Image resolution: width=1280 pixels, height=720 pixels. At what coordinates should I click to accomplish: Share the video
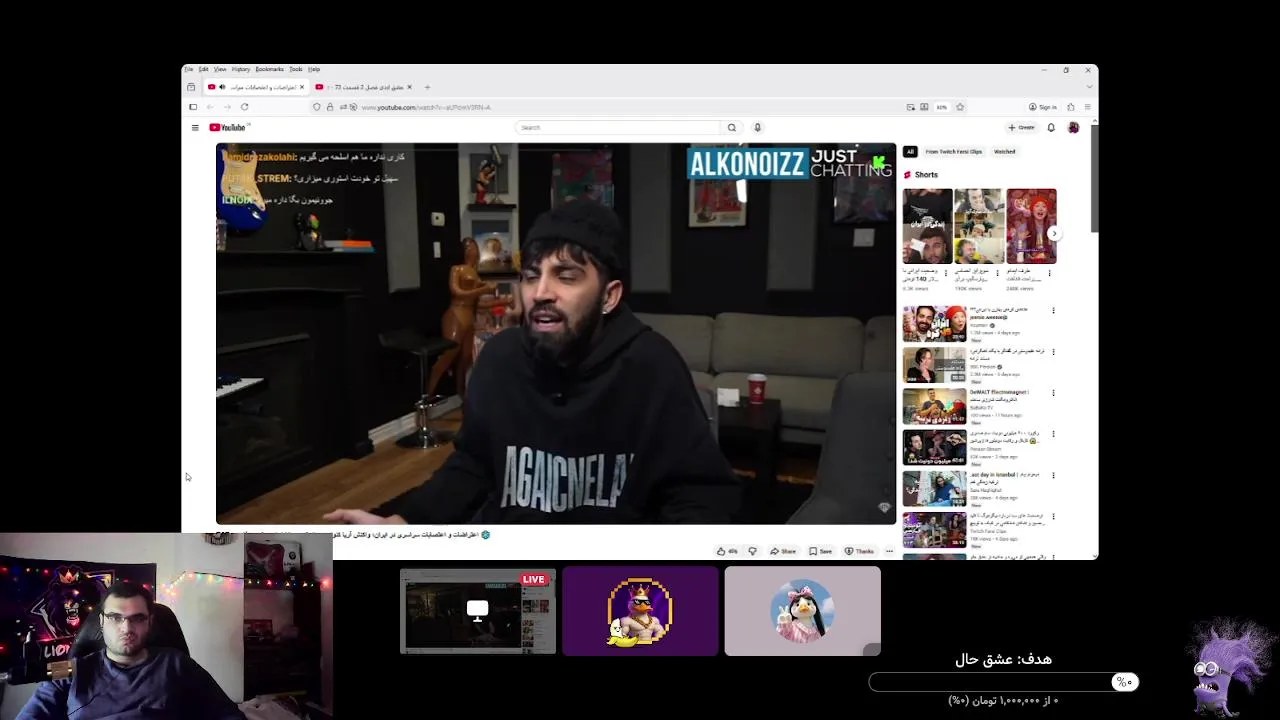783,551
